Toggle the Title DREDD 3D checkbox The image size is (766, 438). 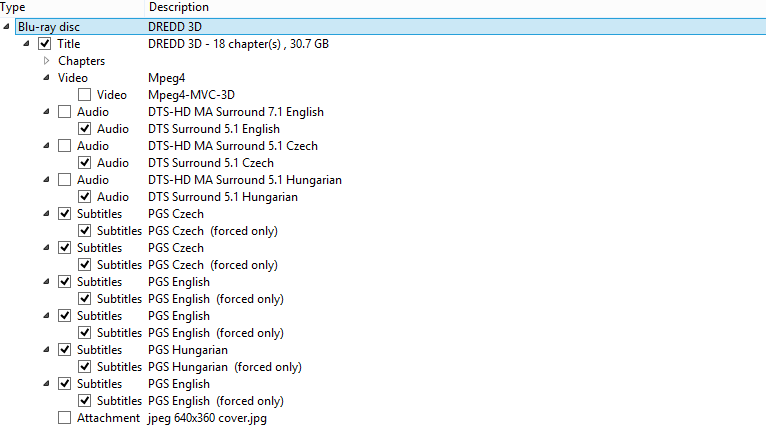coord(44,43)
